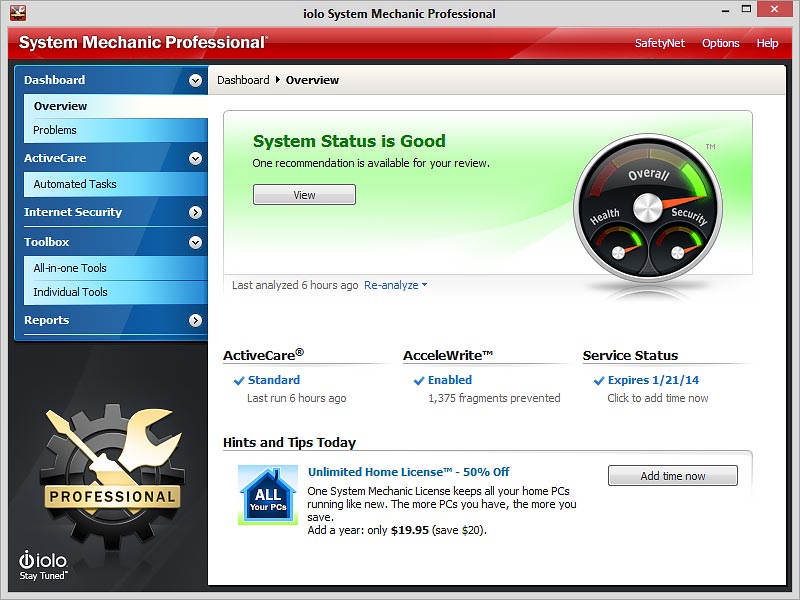Expand the Reports section
Image resolution: width=800 pixels, height=600 pixels.
point(196,320)
